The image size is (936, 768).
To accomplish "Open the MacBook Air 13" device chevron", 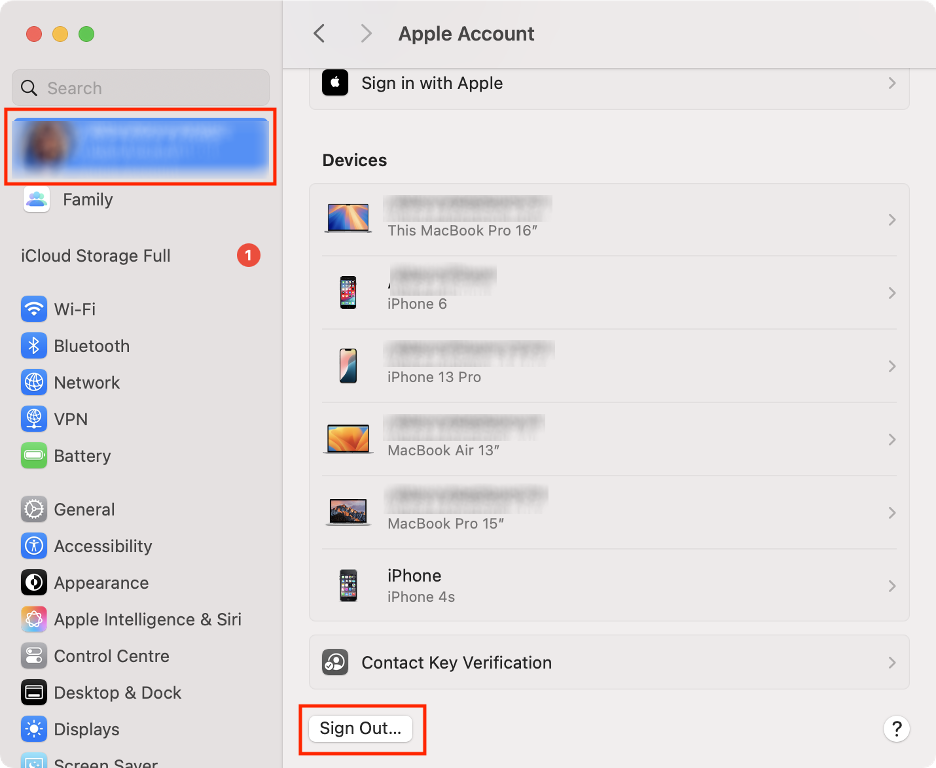I will 891,439.
